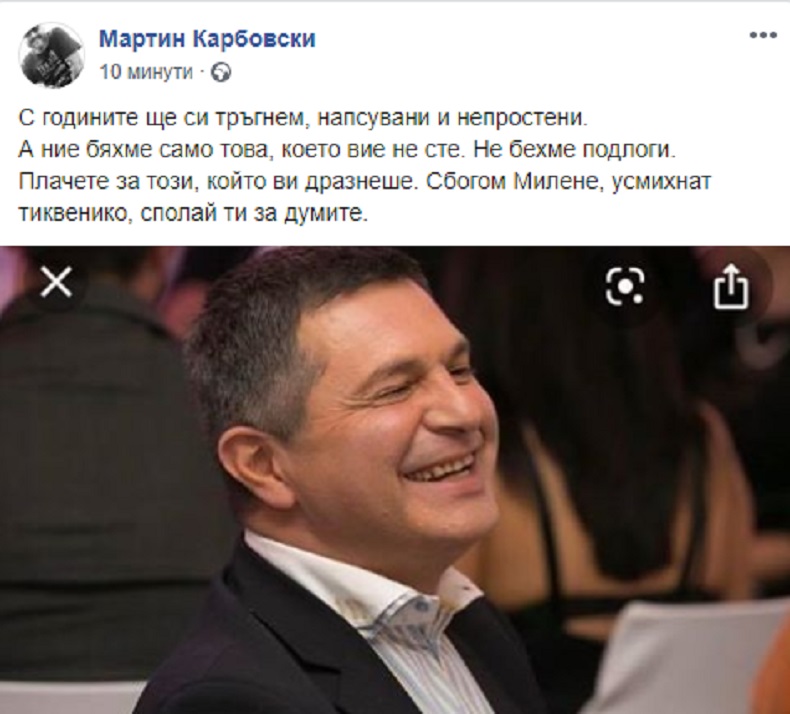Click the line starting 'А ние бяхме'
Screen dimensions: 790x714
[347, 150]
